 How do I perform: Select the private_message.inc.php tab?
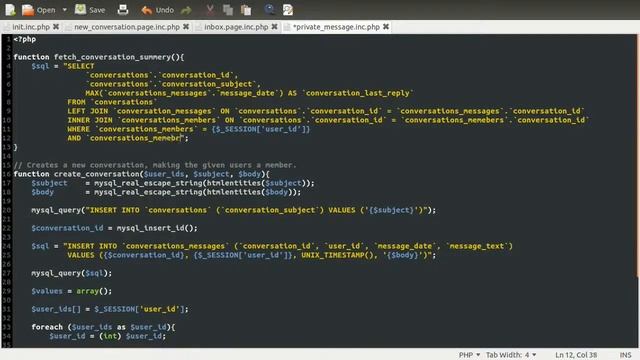[x=336, y=27]
